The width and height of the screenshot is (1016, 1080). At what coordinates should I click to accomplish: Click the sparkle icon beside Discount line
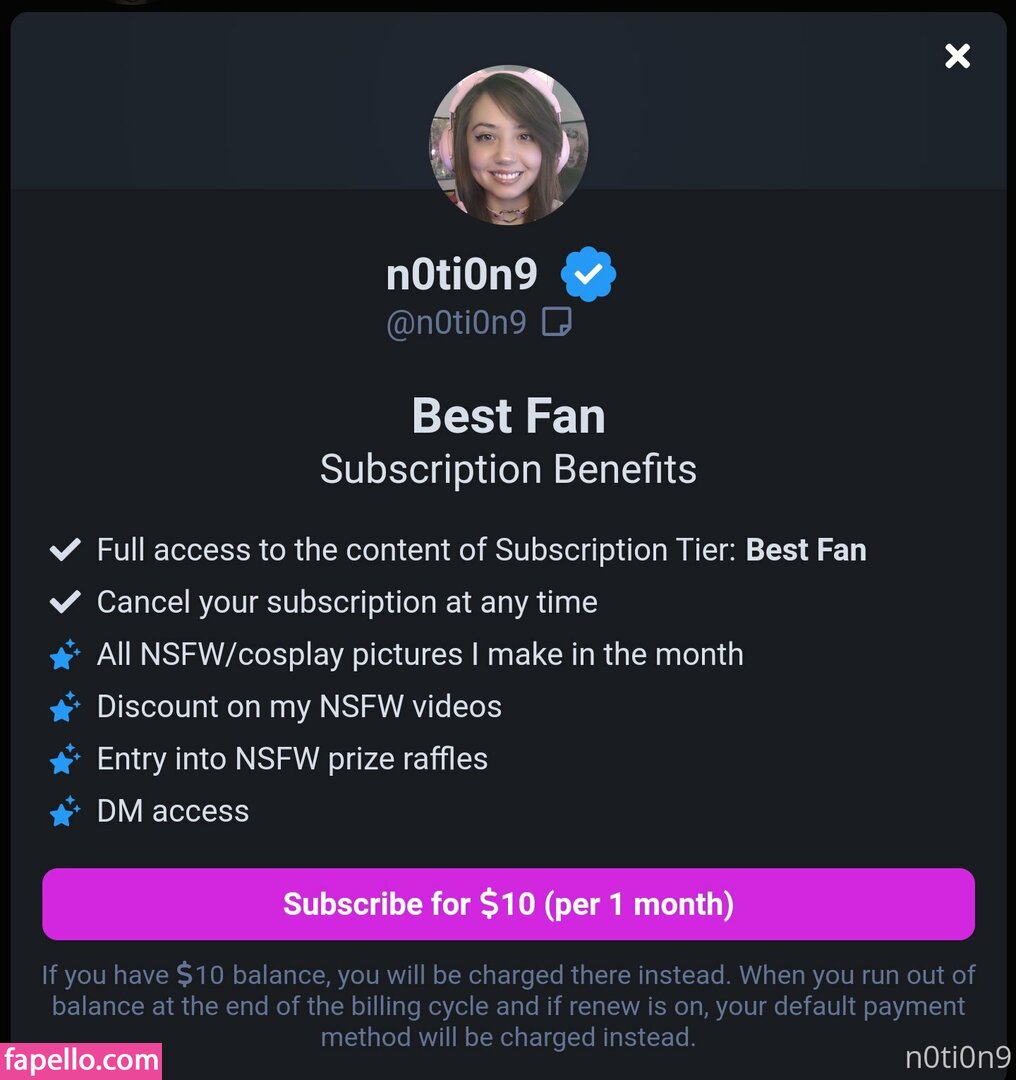point(65,707)
